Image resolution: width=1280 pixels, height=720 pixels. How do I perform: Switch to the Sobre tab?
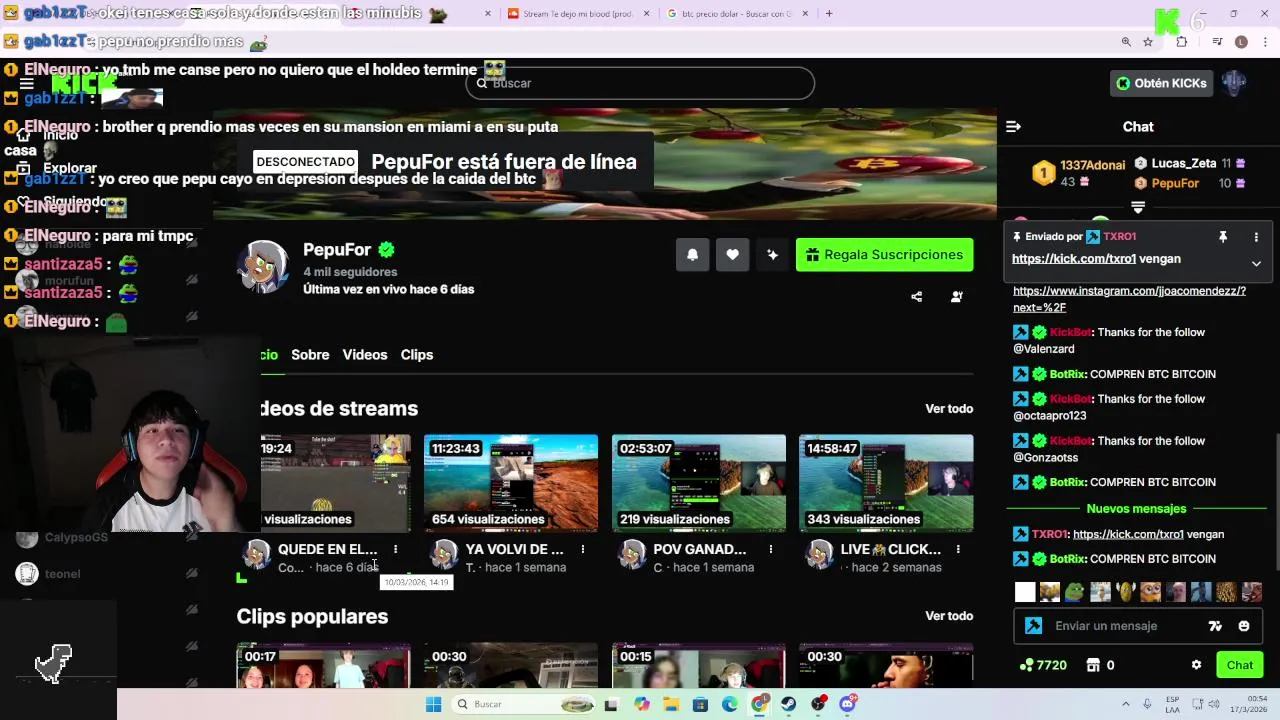(x=310, y=355)
